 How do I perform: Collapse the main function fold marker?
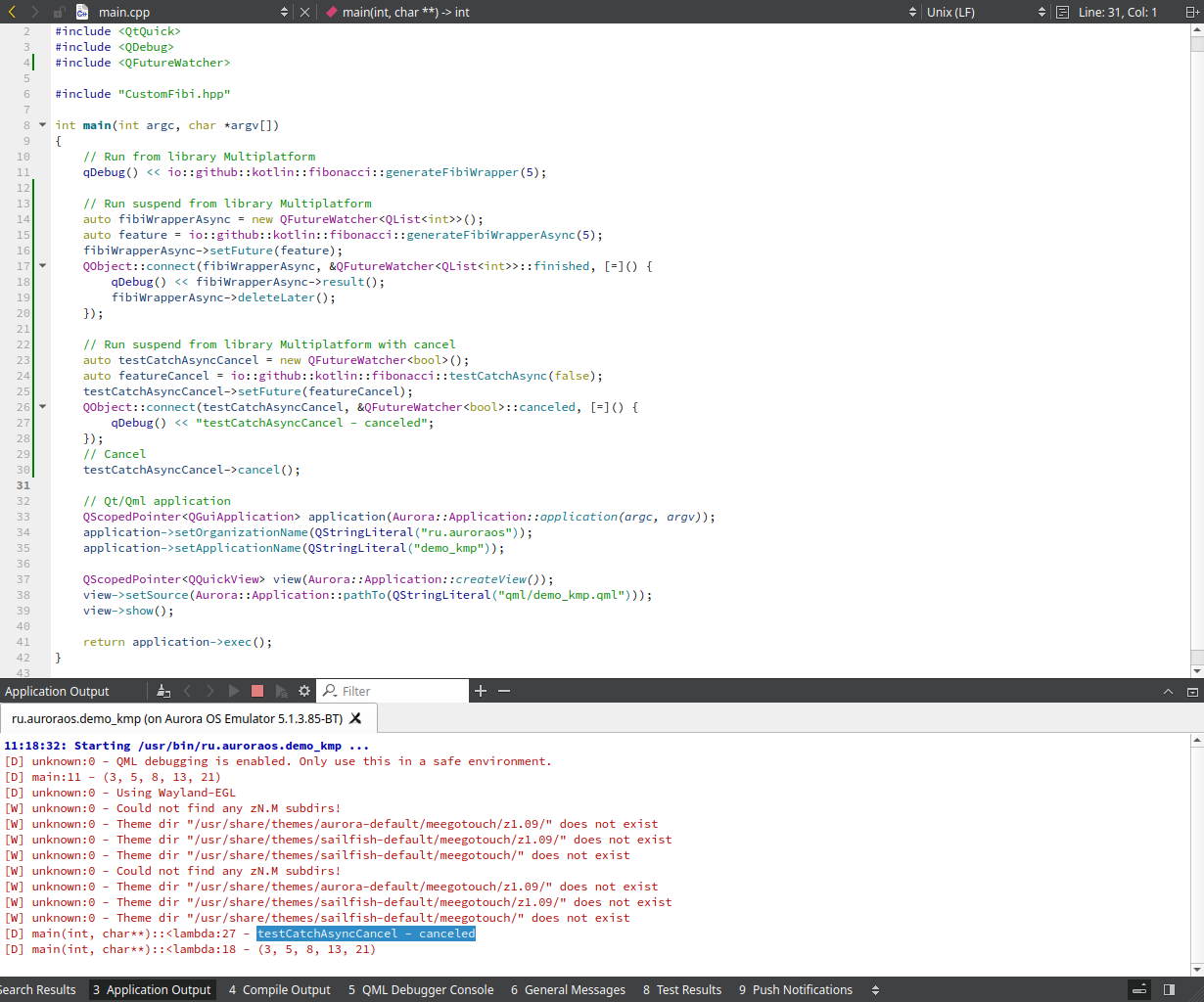[x=42, y=125]
